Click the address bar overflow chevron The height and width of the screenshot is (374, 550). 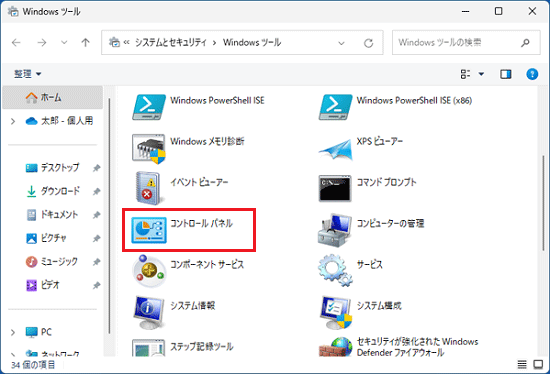click(x=126, y=42)
